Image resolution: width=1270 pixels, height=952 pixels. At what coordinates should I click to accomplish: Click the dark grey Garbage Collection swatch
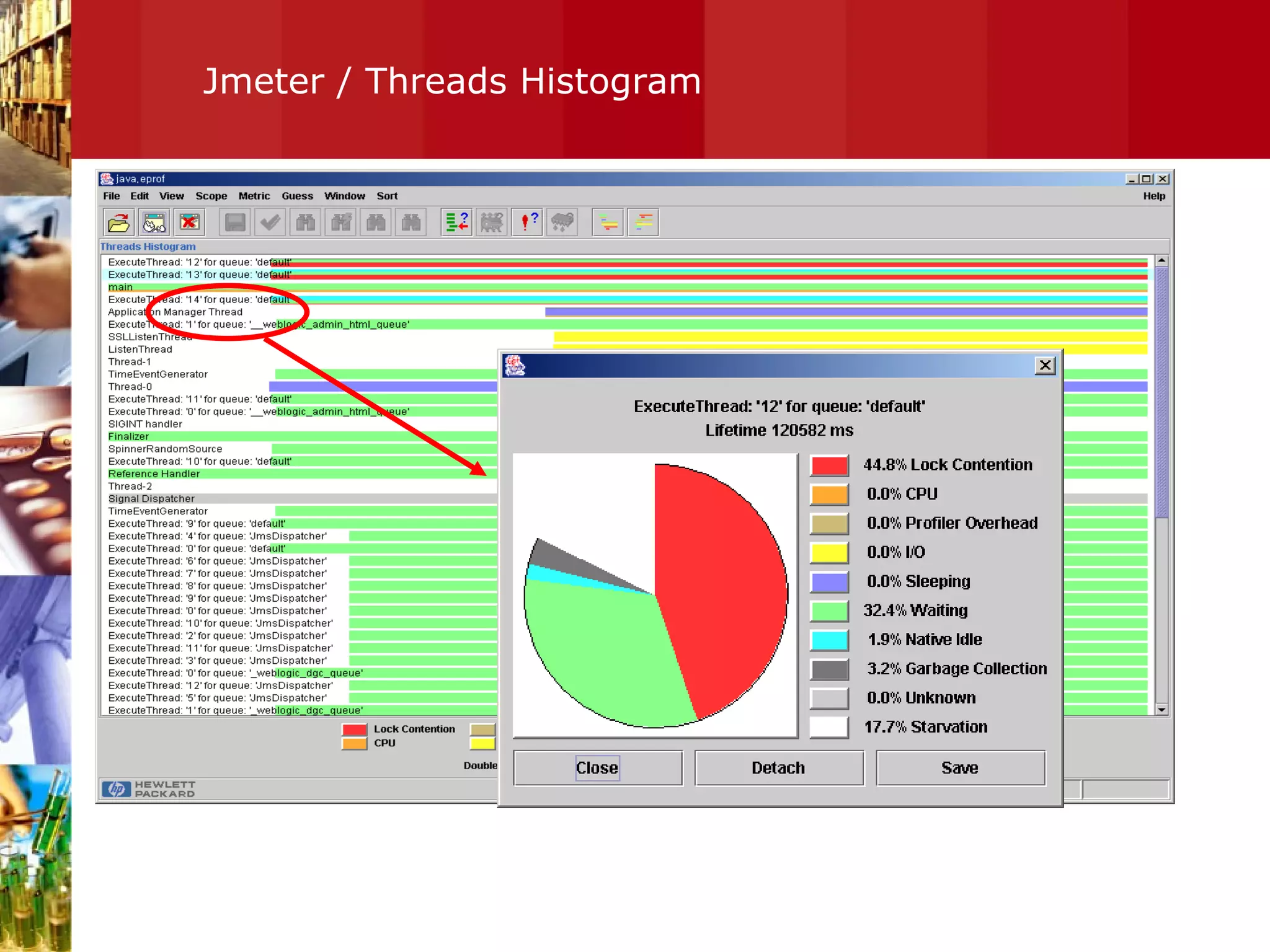tap(830, 669)
